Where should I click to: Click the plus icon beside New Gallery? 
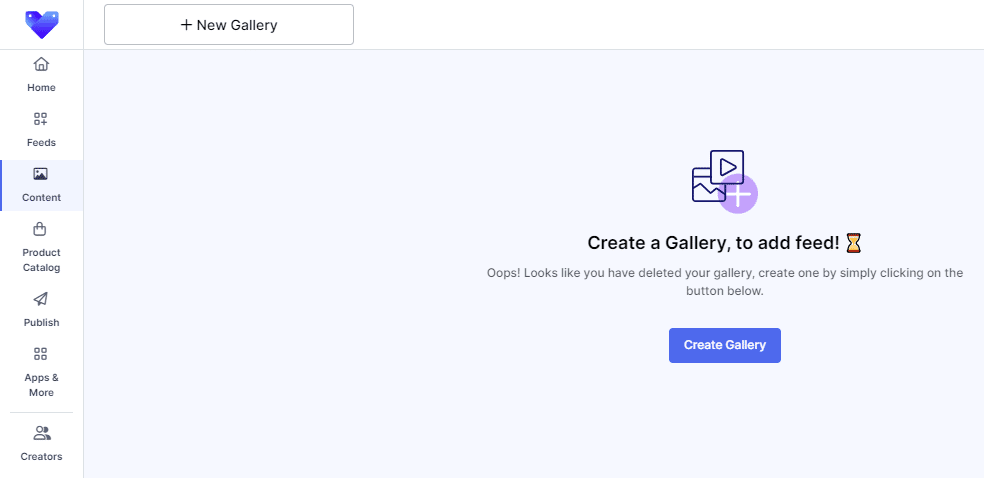186,25
